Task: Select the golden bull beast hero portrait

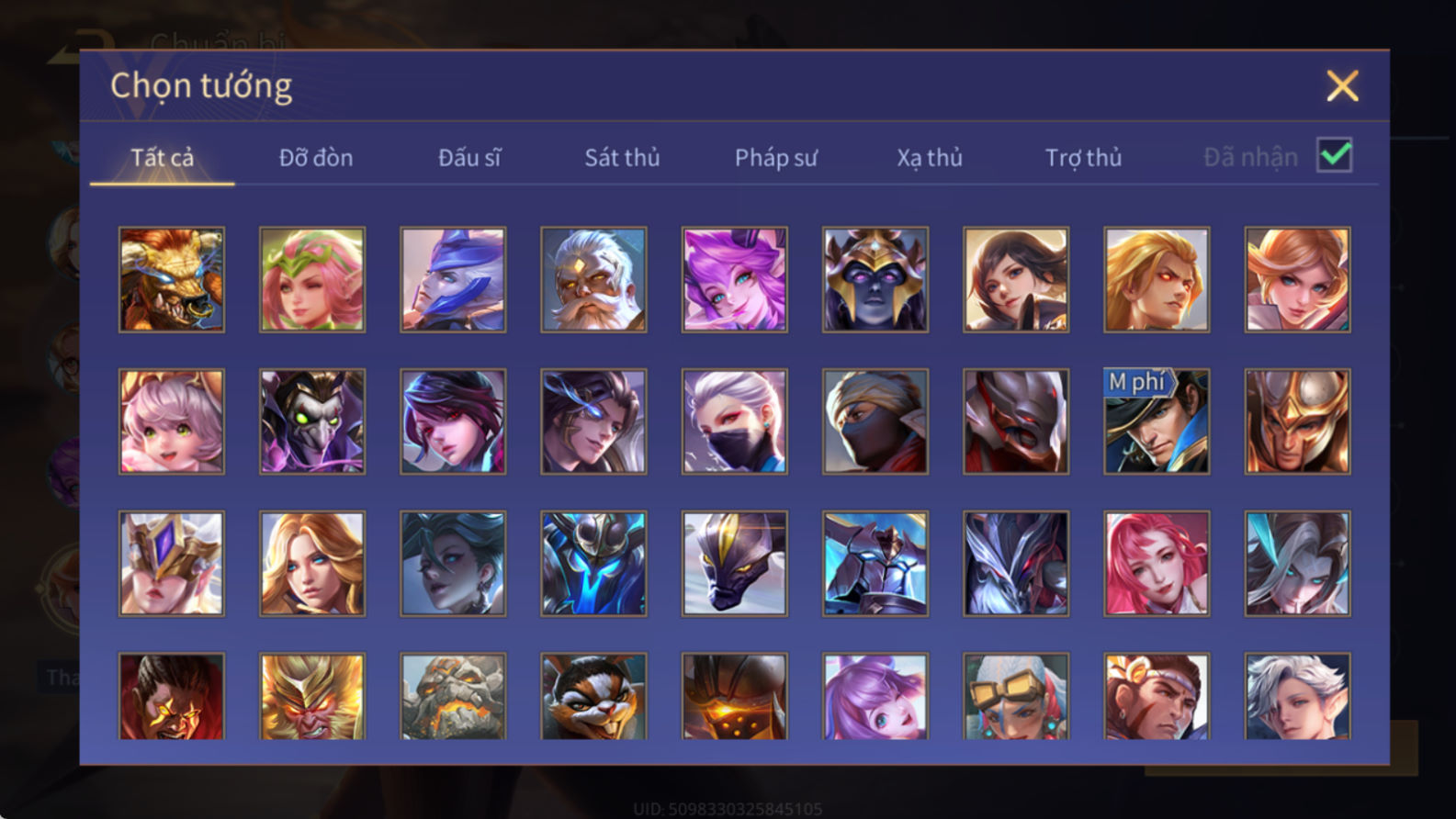Action: click(172, 280)
